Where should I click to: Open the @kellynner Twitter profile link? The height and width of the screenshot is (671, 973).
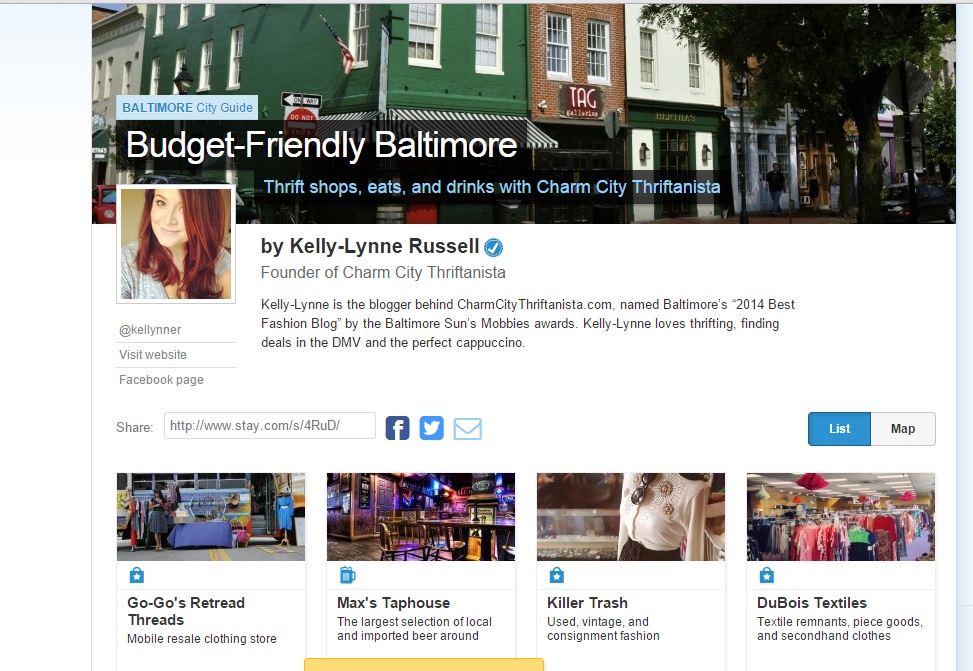tap(150, 330)
